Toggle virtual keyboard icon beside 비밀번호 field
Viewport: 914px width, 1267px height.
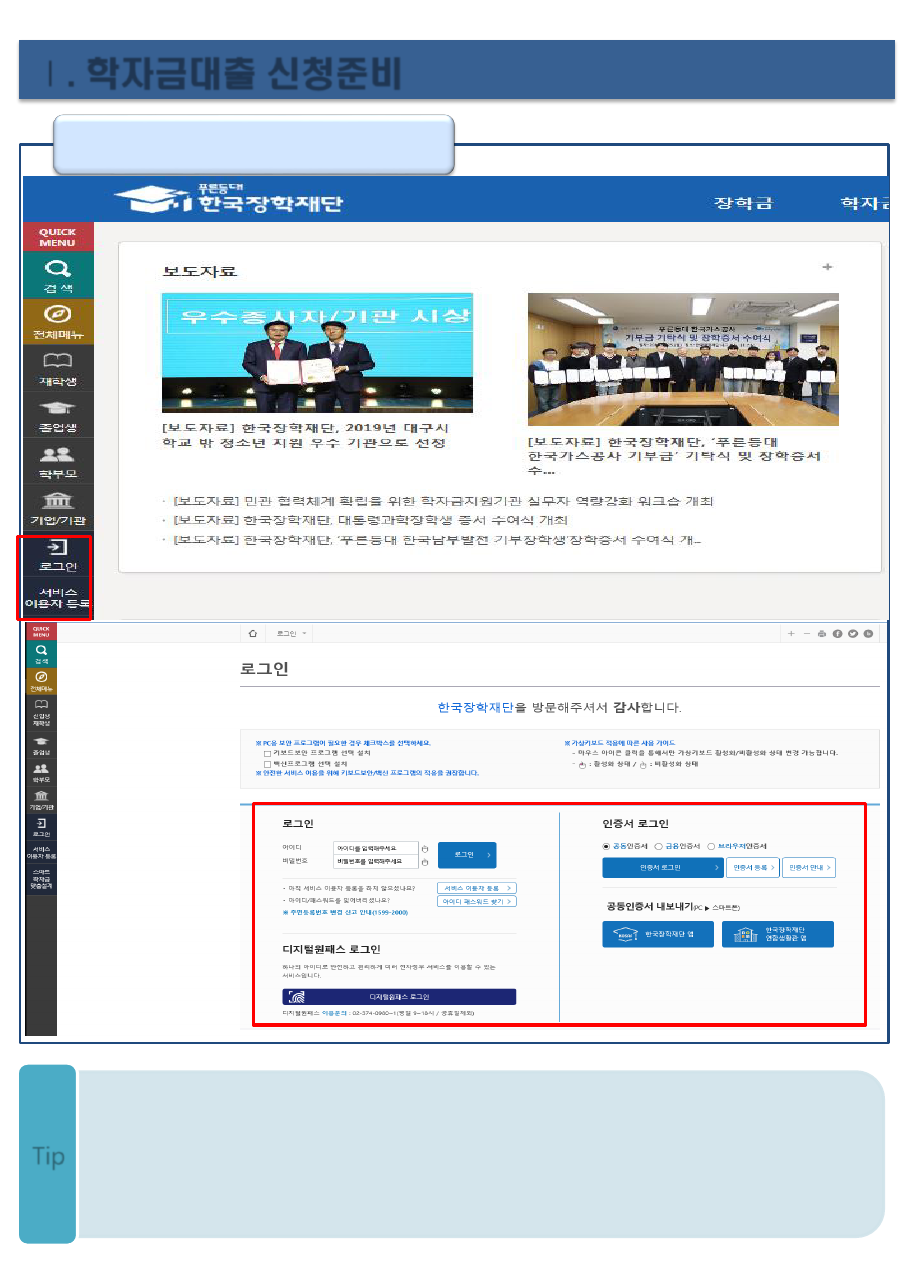click(424, 862)
